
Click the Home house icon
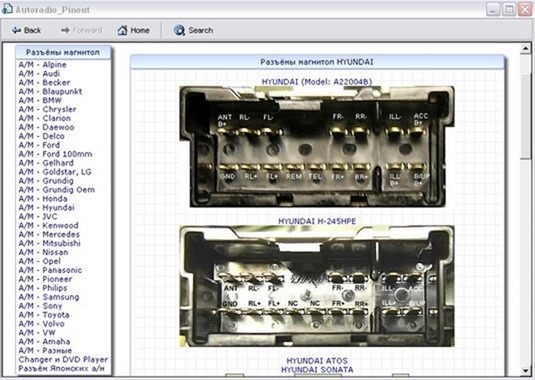click(x=122, y=30)
